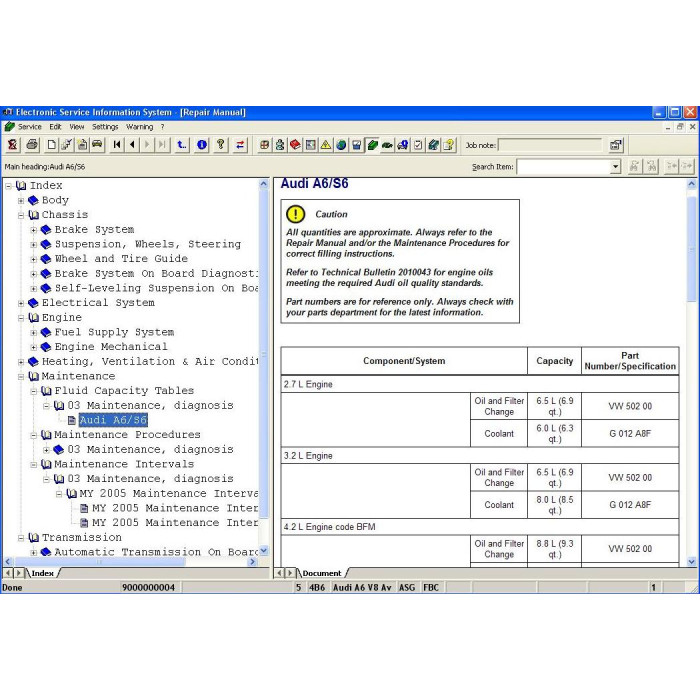Collapse the Transmission tree node
Screen dimensions: 700x700
click(x=21, y=538)
